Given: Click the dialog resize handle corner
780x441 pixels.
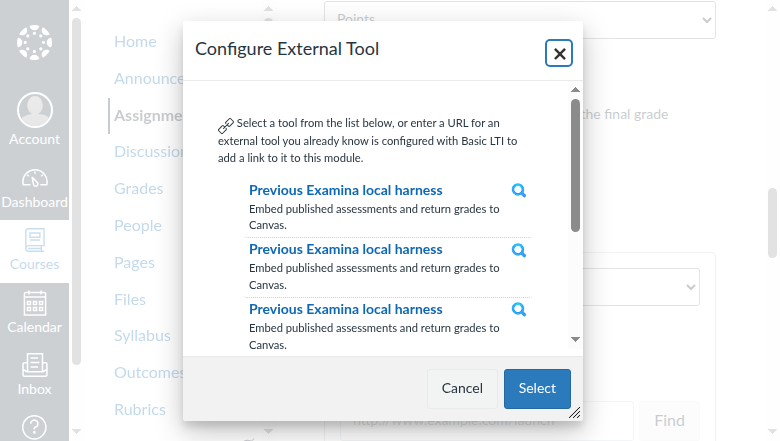Looking at the screenshot, I should [x=575, y=413].
